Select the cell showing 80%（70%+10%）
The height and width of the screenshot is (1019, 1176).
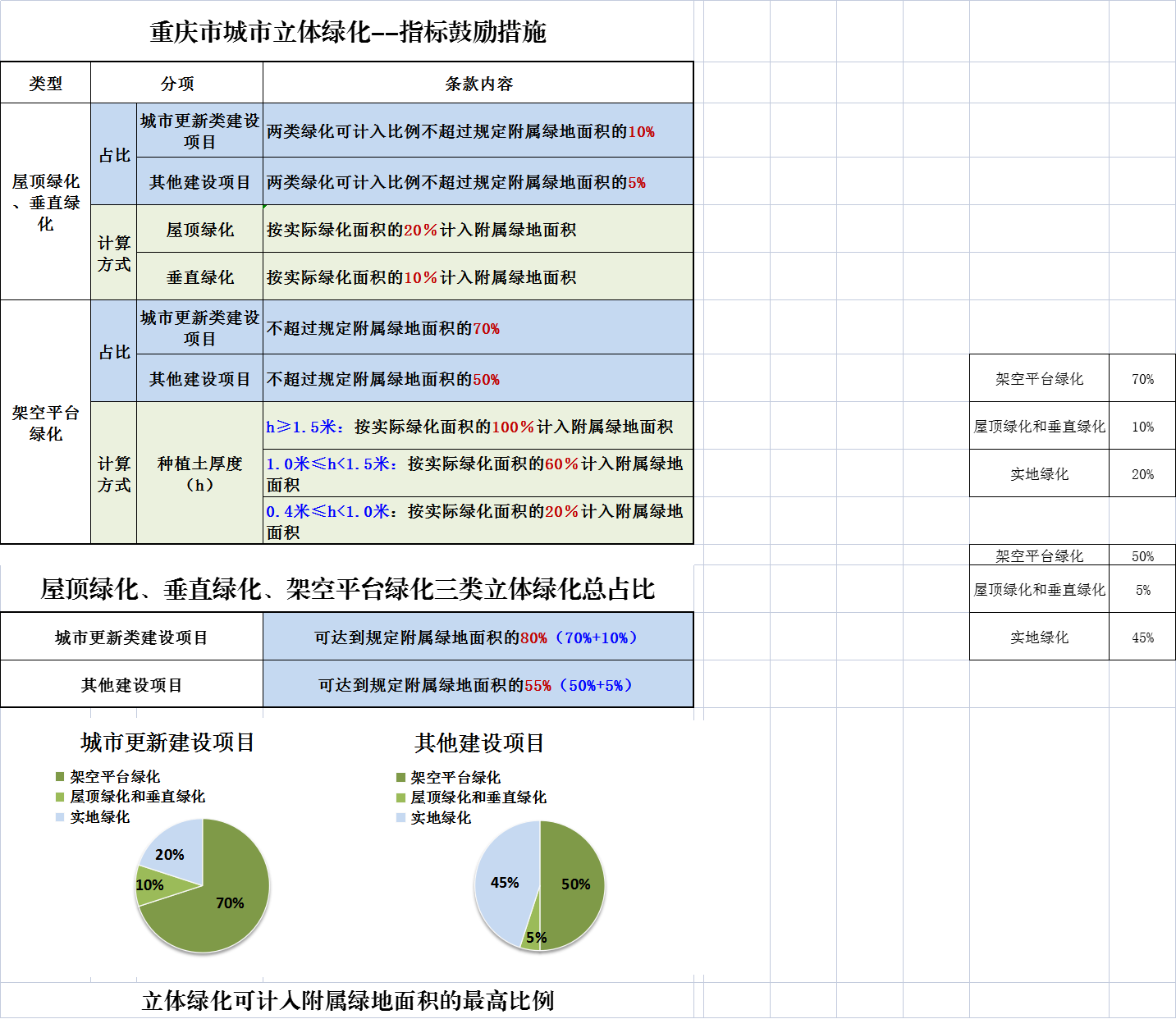pos(478,637)
